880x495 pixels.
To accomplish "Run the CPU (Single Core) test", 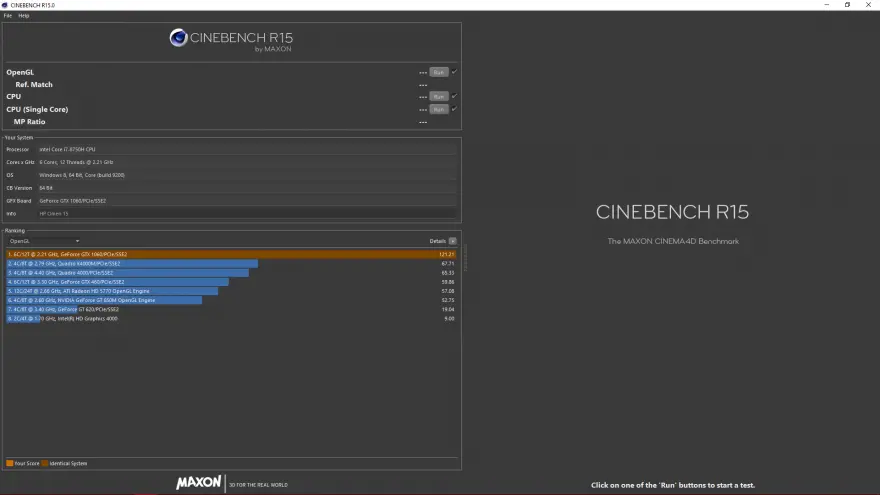I will coord(438,109).
